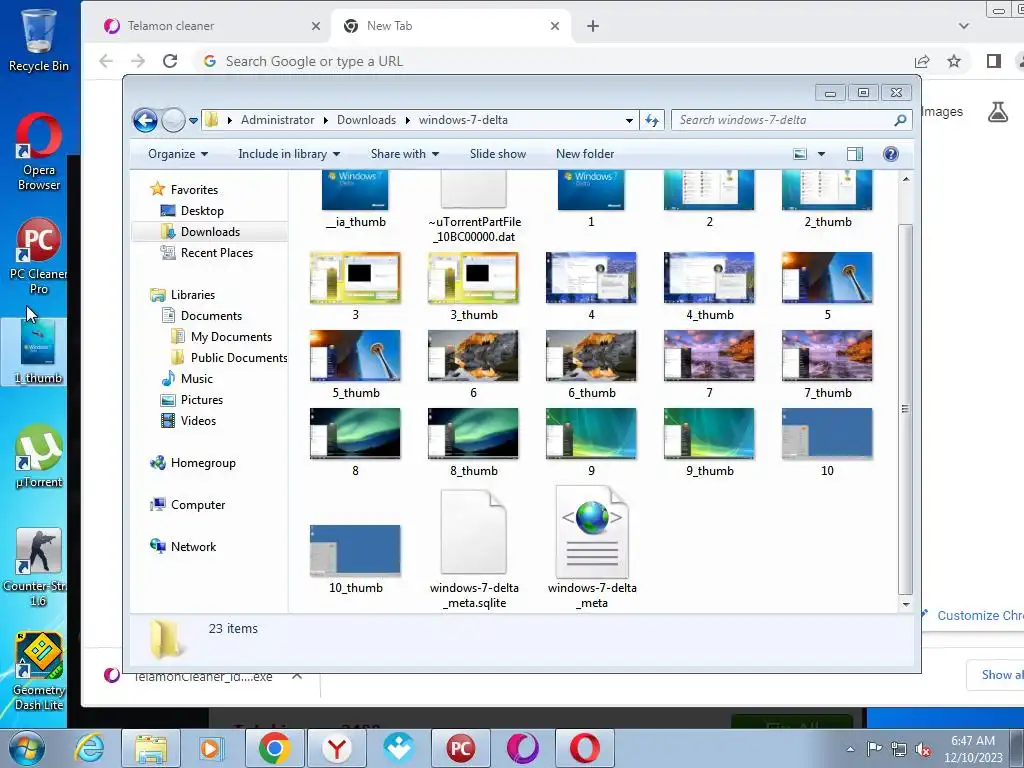Click the refresh button next to address bar
This screenshot has height=768, width=1024.
[x=652, y=120]
